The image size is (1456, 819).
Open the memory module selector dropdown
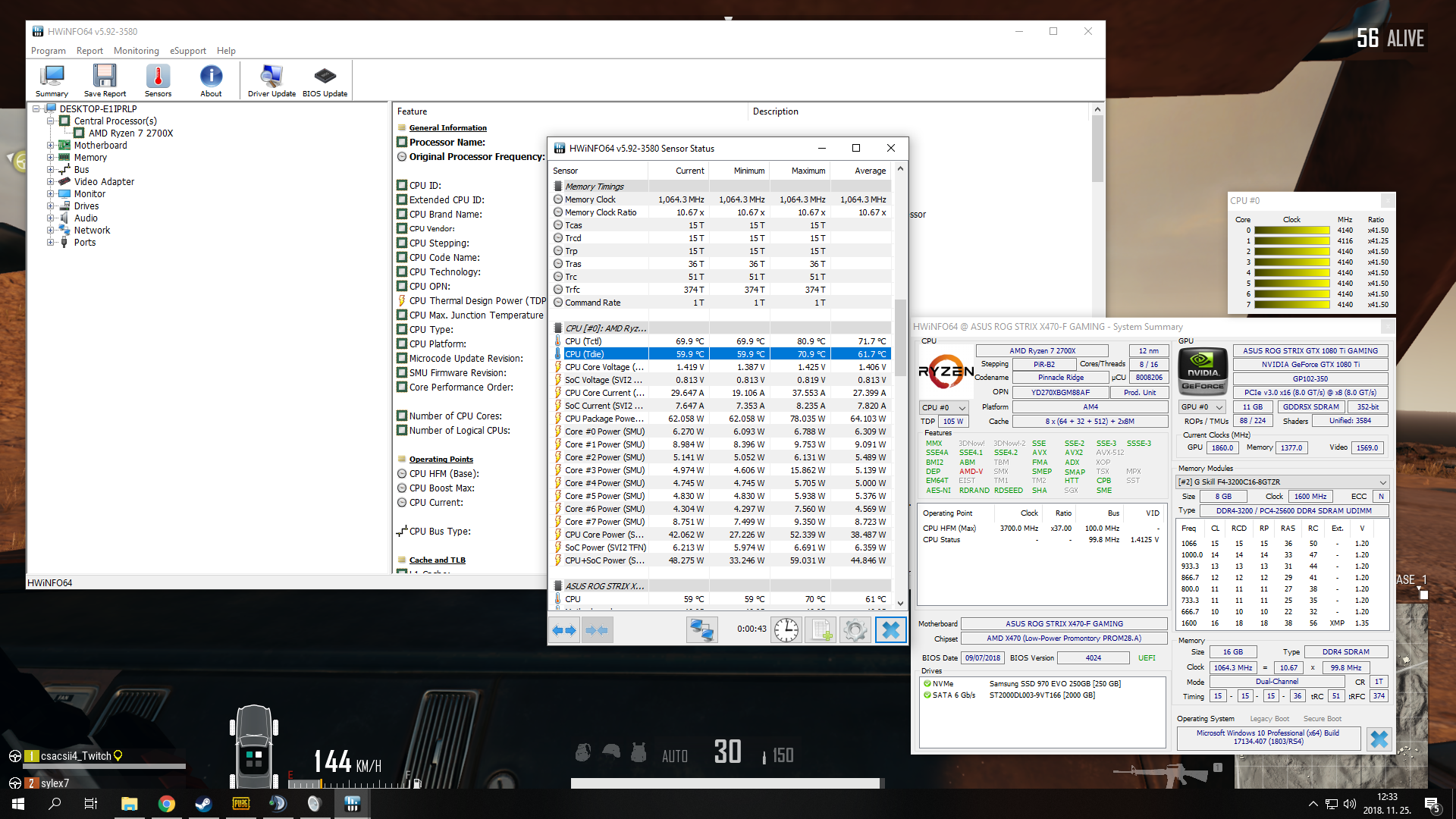1282,482
